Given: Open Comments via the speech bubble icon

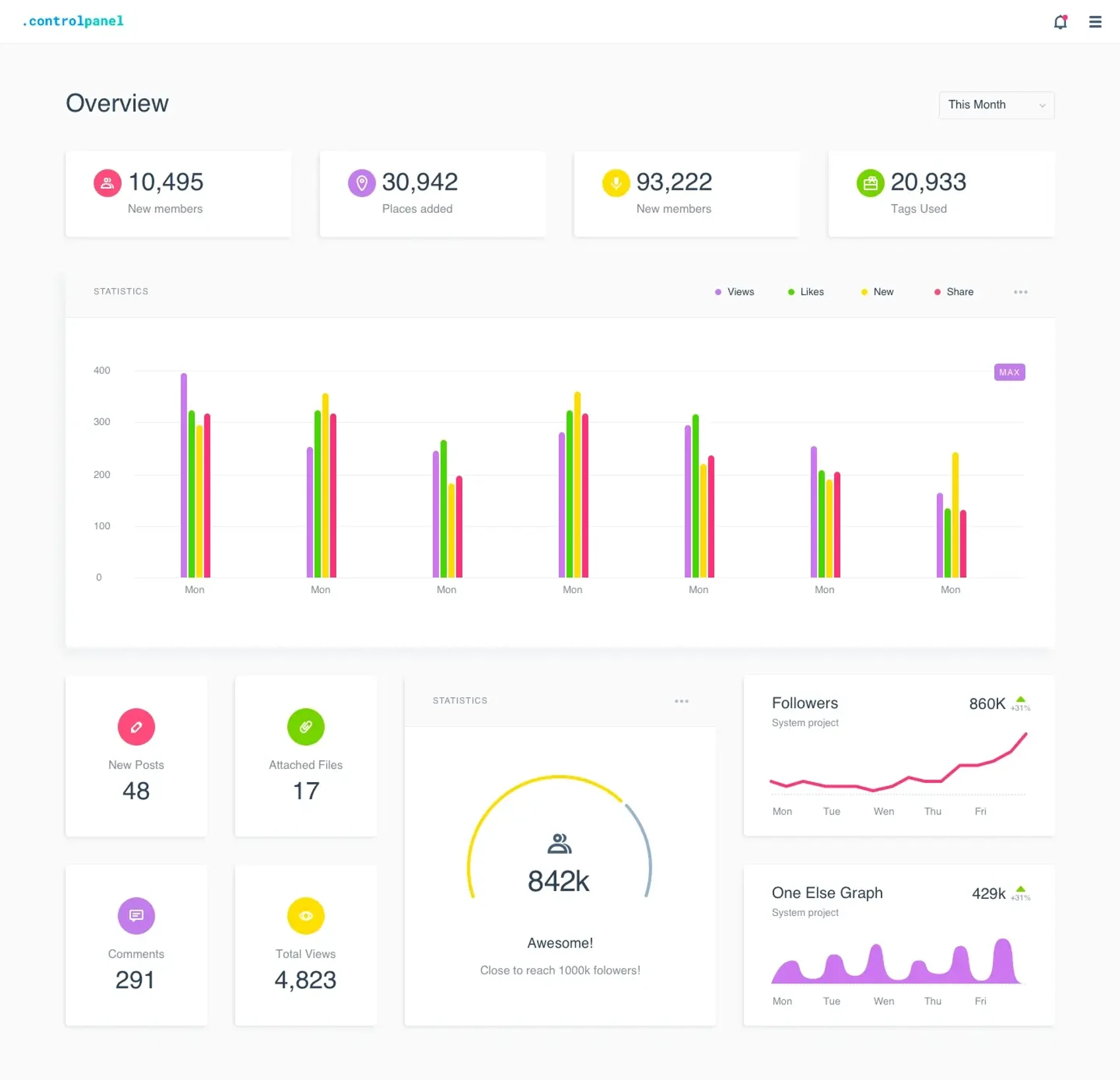Looking at the screenshot, I should coord(136,916).
